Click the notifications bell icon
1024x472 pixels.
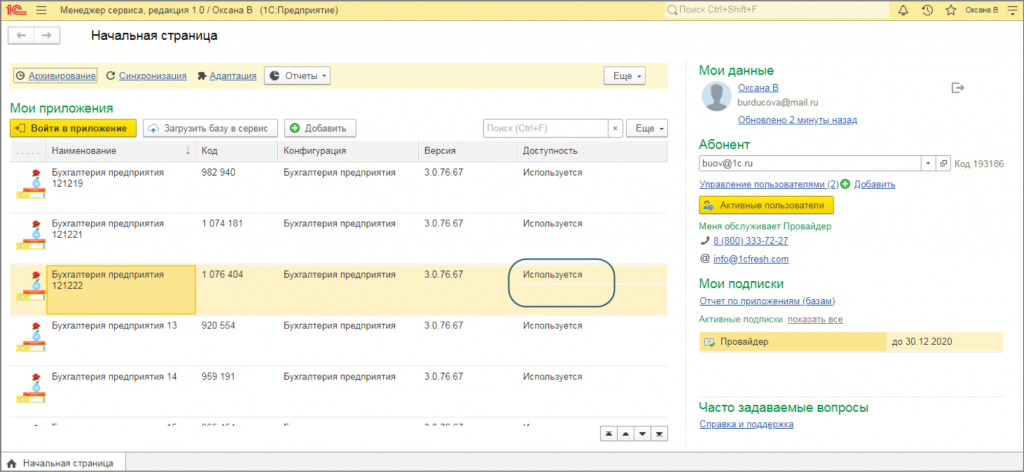(x=904, y=10)
